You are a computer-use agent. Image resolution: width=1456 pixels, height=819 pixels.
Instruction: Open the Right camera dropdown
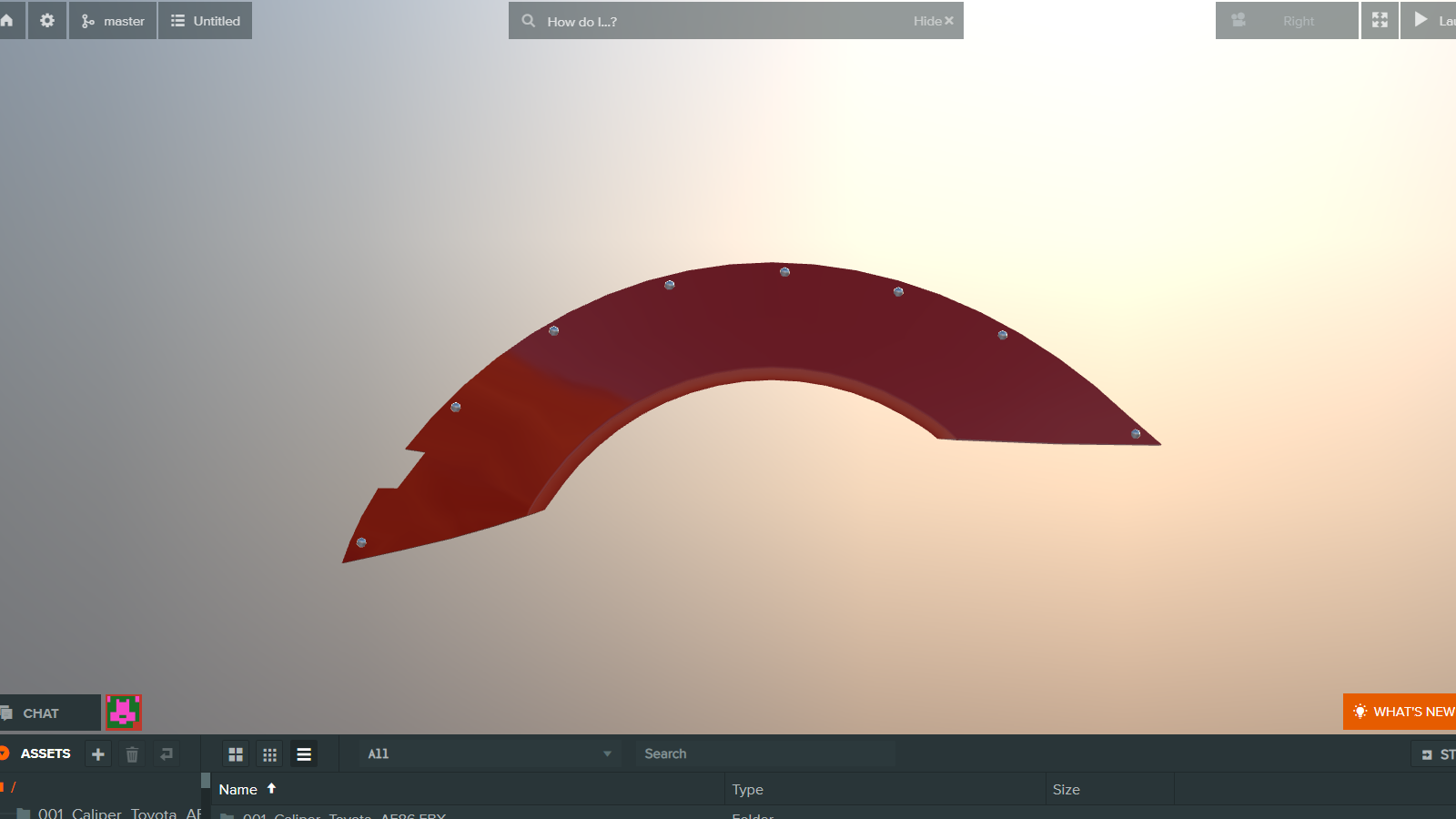point(1287,20)
